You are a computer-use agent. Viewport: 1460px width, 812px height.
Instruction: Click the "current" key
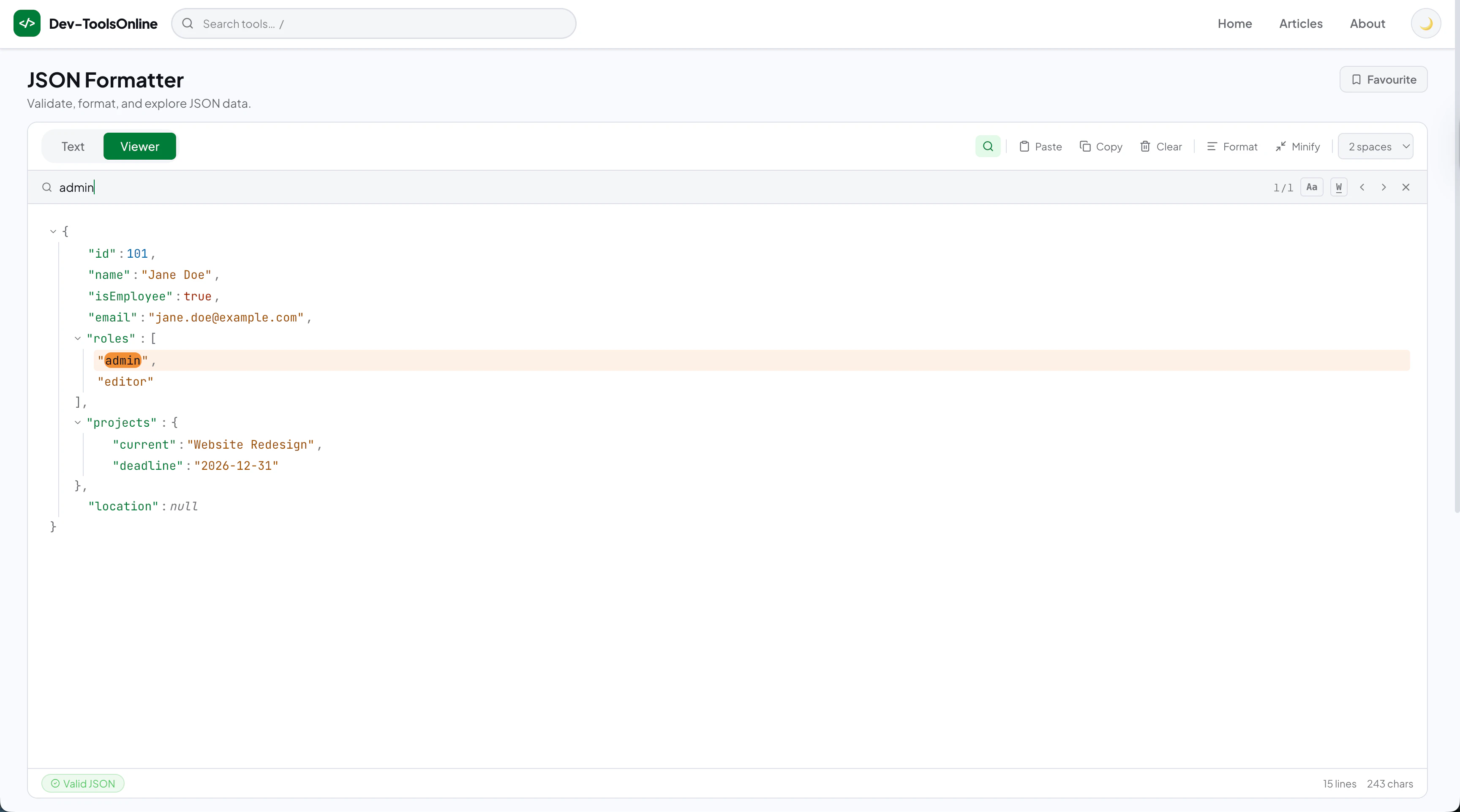click(144, 445)
